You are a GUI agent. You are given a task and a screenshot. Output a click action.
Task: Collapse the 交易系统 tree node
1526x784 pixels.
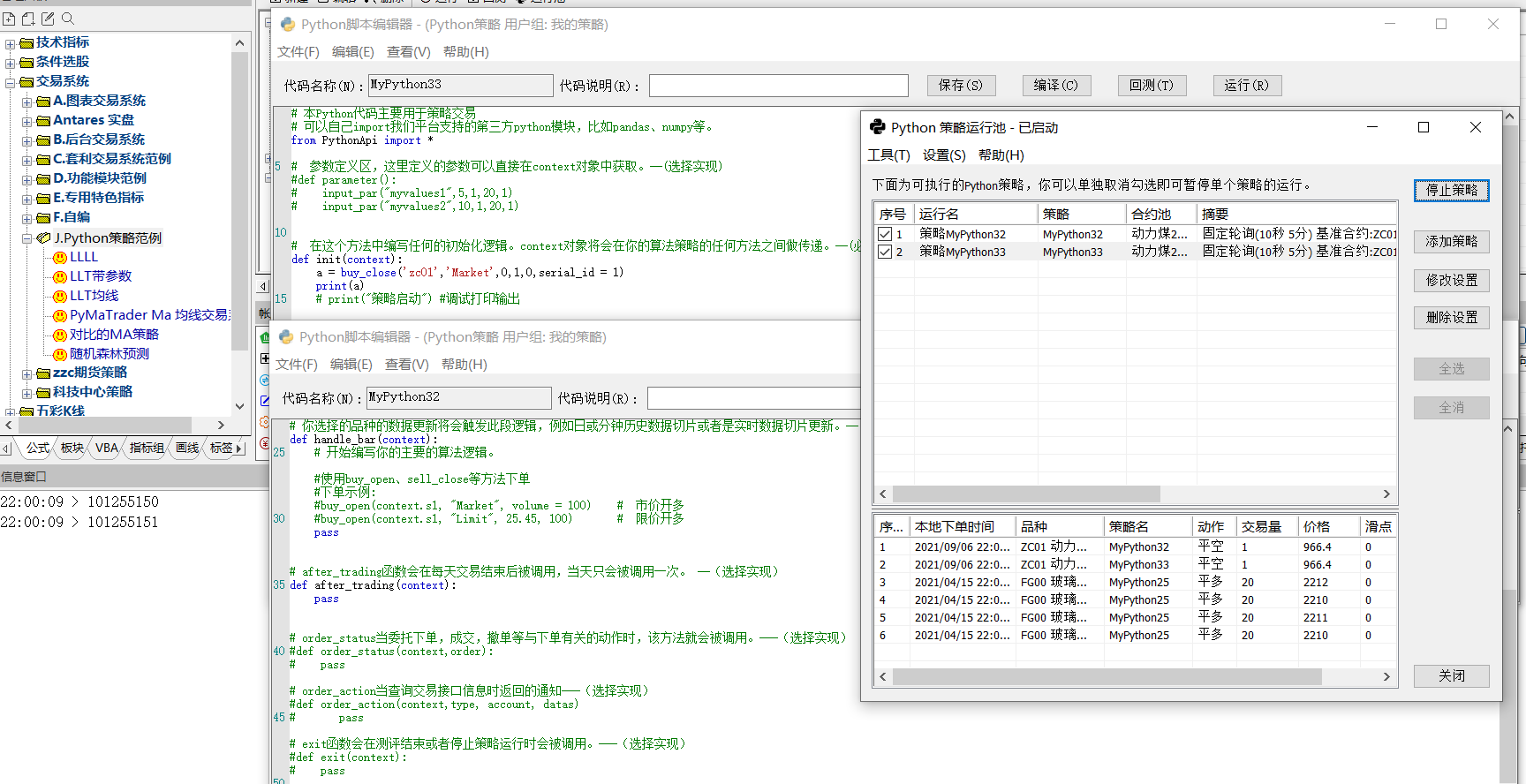(10, 82)
